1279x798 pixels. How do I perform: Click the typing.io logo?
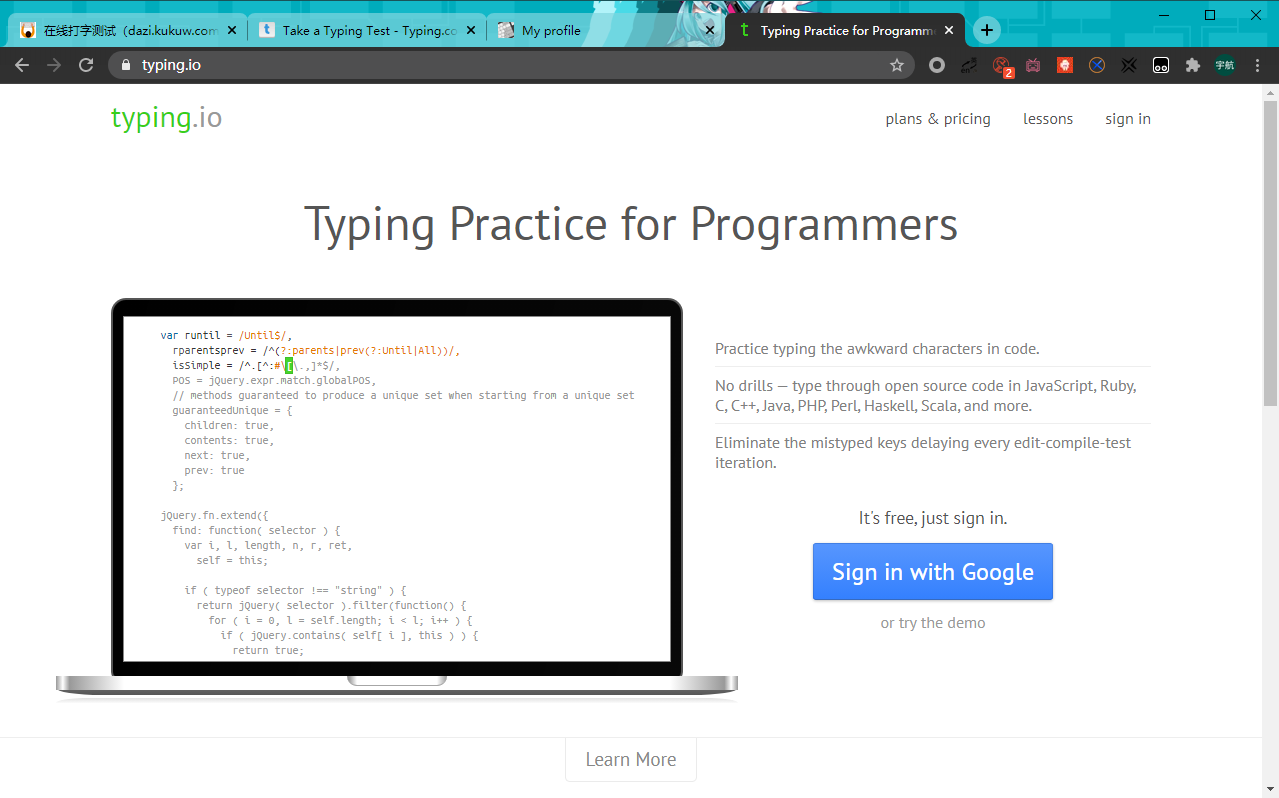[166, 118]
